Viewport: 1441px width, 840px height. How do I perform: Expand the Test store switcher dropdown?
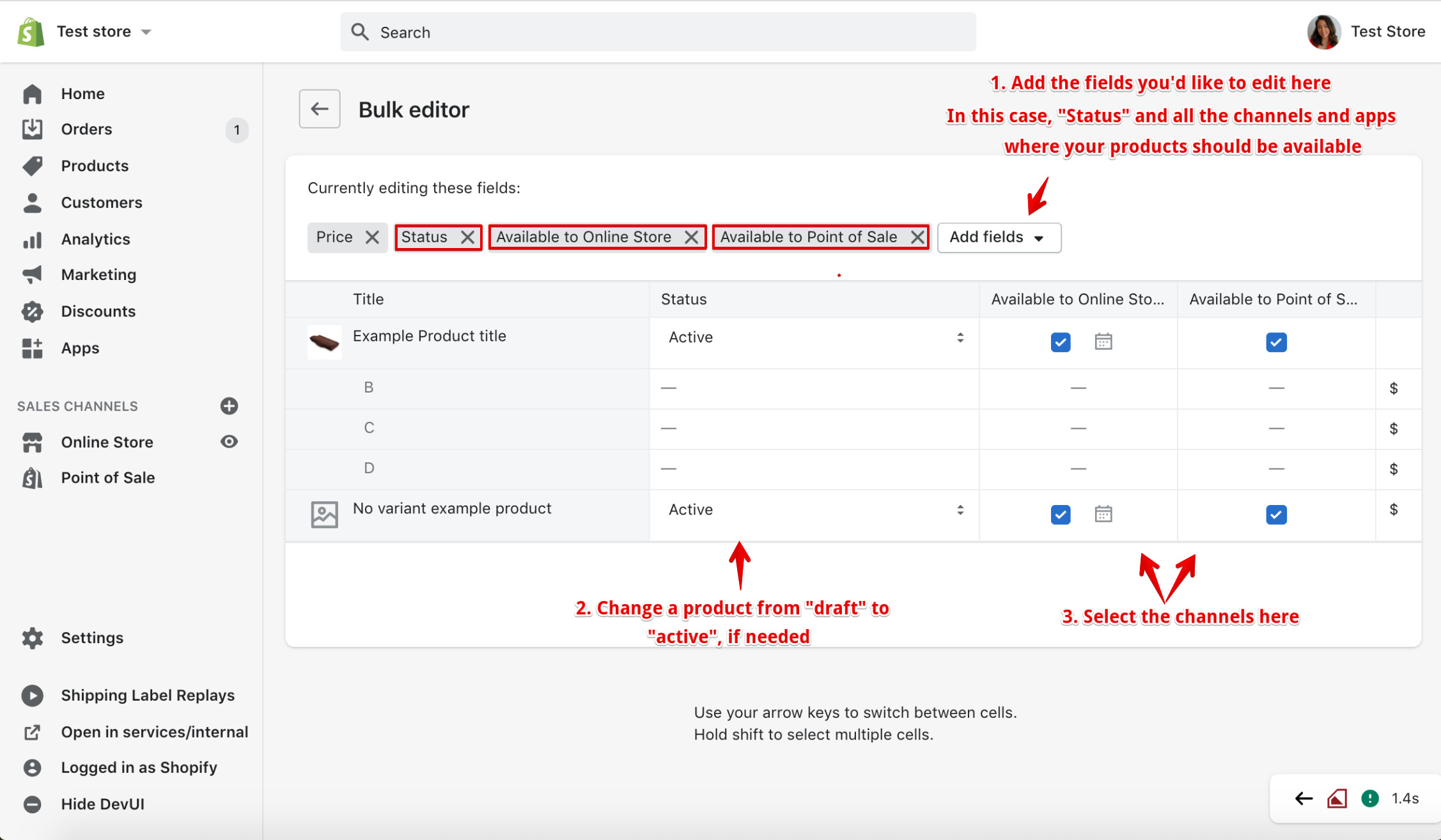(x=146, y=32)
